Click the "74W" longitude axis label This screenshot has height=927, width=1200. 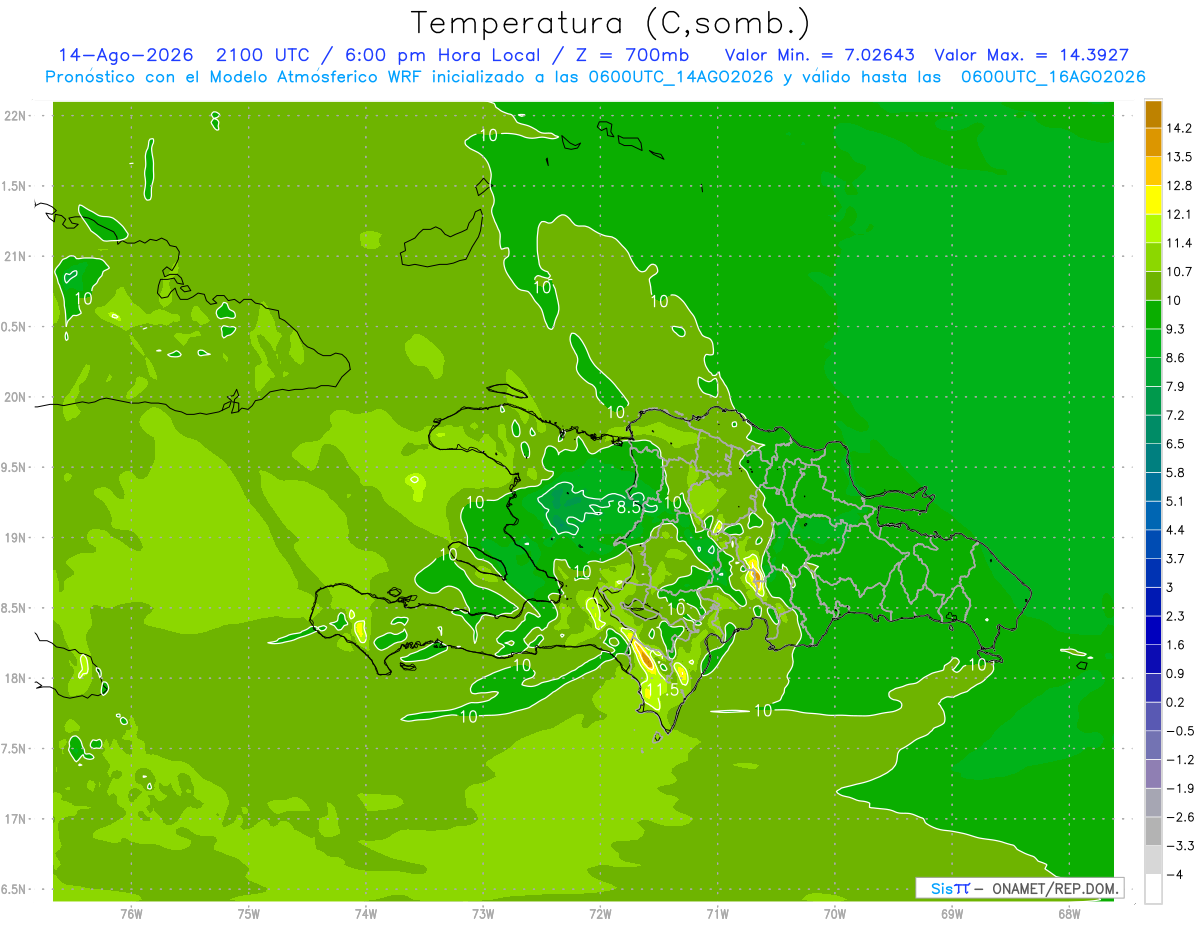tap(366, 914)
